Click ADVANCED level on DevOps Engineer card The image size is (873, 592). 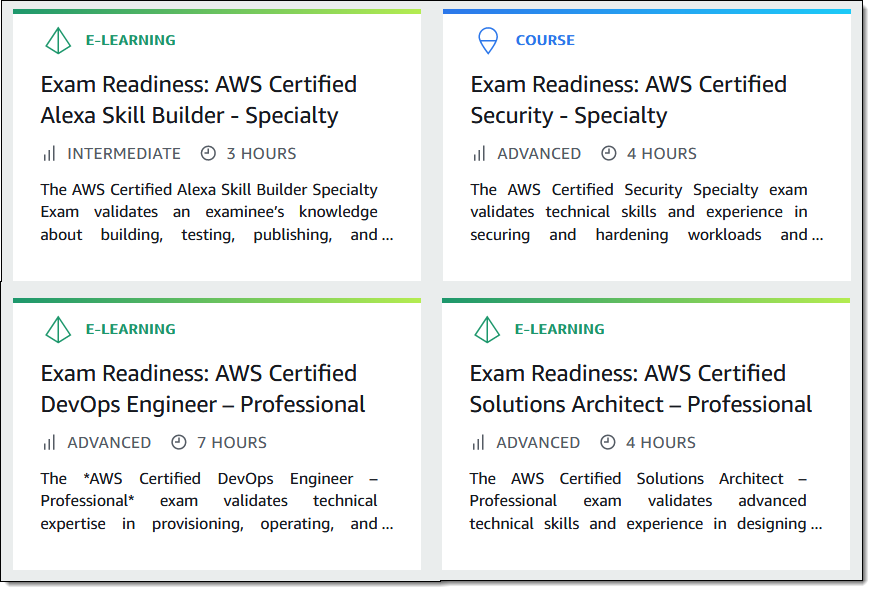pos(109,443)
